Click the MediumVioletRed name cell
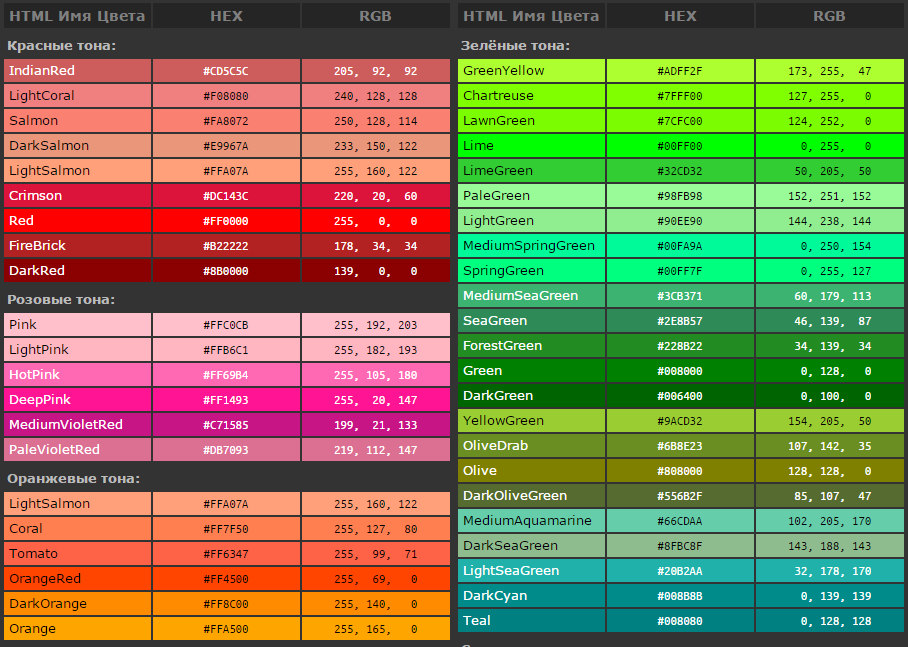 (x=78, y=425)
